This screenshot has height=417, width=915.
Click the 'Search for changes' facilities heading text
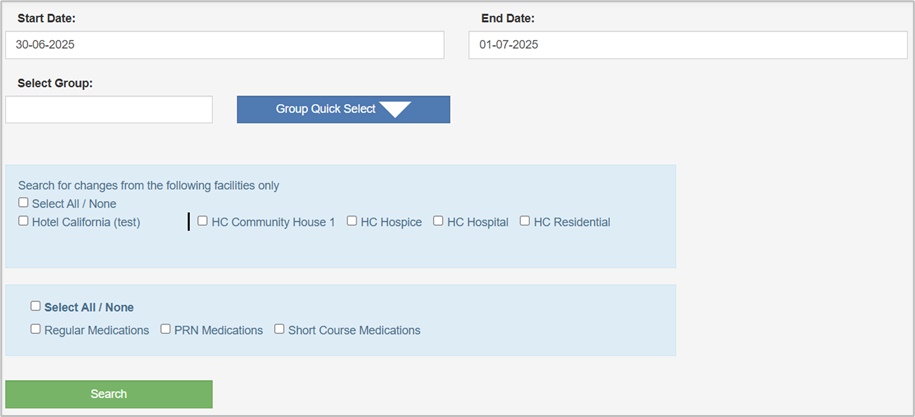(148, 185)
